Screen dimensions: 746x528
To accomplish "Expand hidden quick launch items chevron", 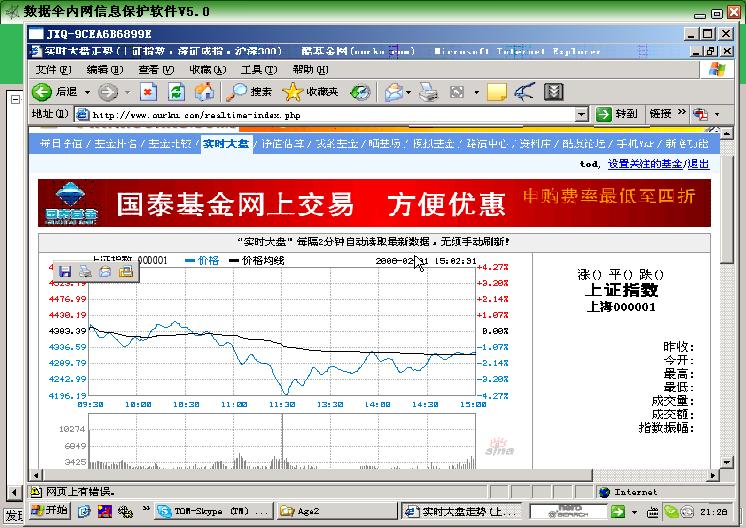I will (146, 509).
